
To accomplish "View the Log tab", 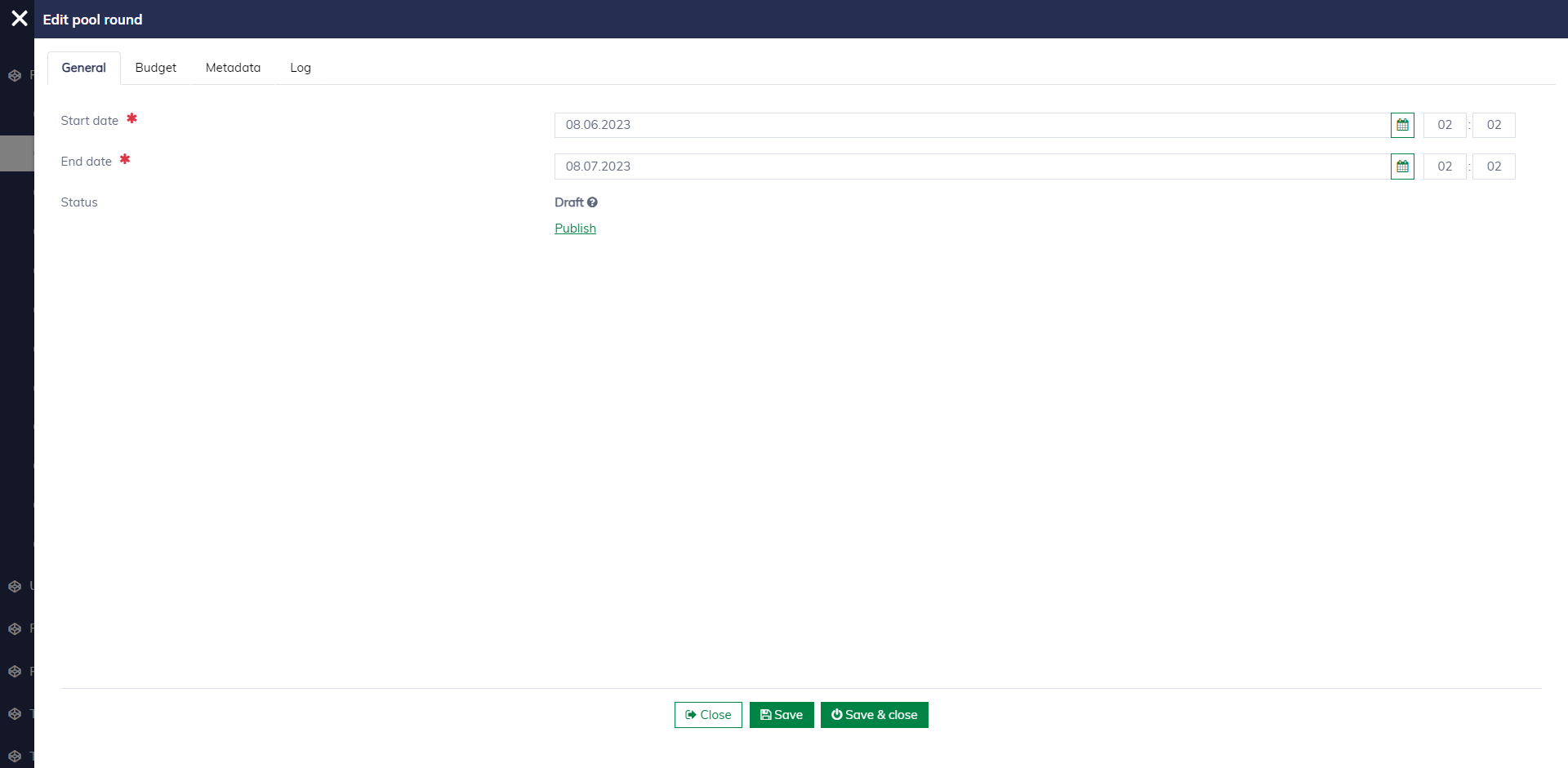I will point(301,68).
